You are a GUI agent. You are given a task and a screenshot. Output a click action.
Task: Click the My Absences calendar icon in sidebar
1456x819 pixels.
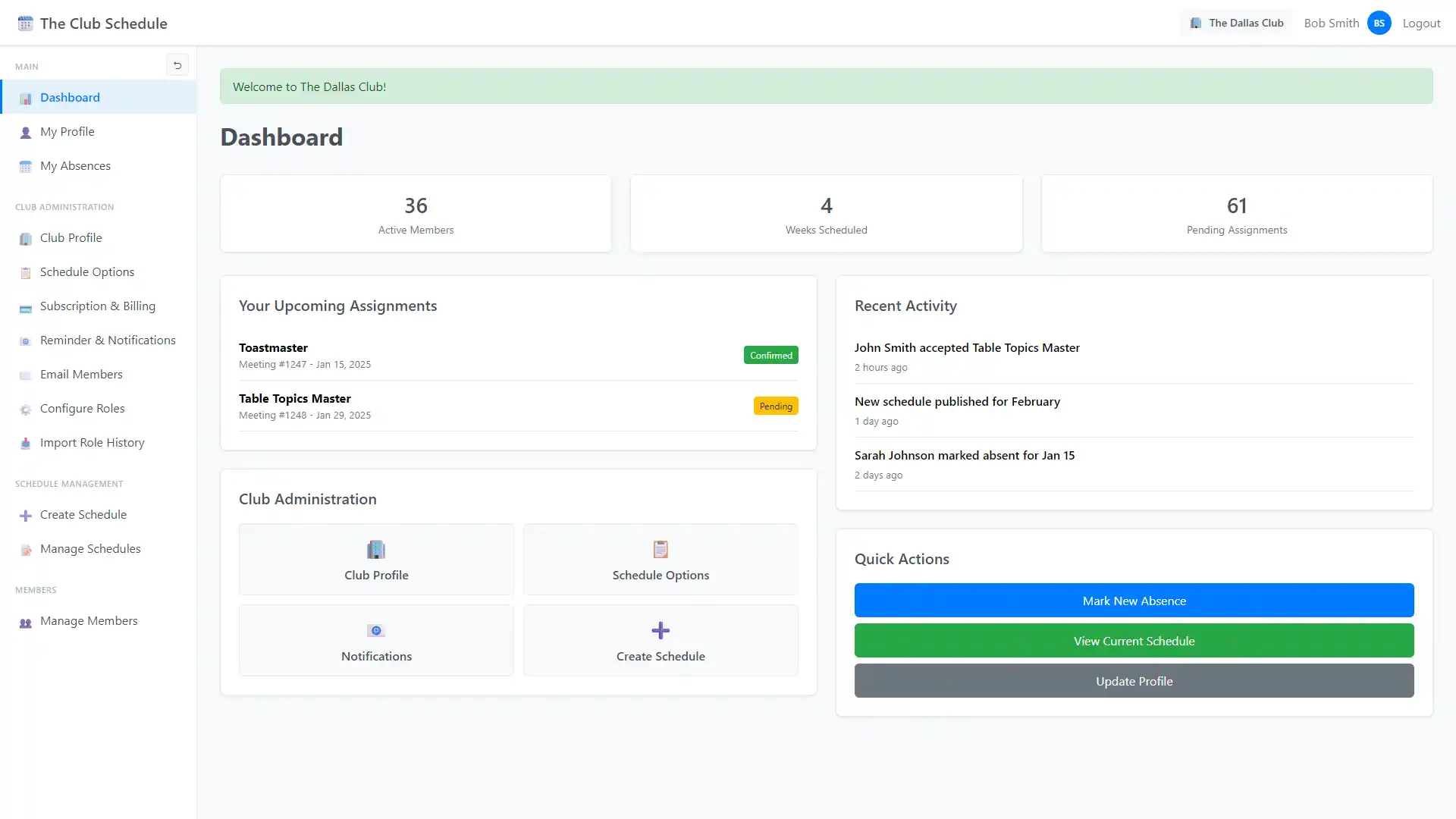pyautogui.click(x=25, y=166)
